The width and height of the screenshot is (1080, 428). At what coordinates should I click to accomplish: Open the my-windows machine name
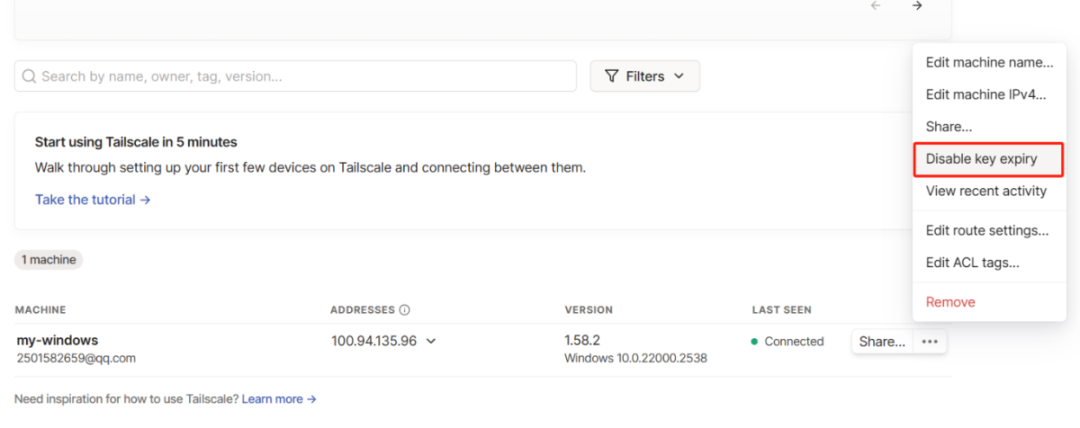click(57, 340)
